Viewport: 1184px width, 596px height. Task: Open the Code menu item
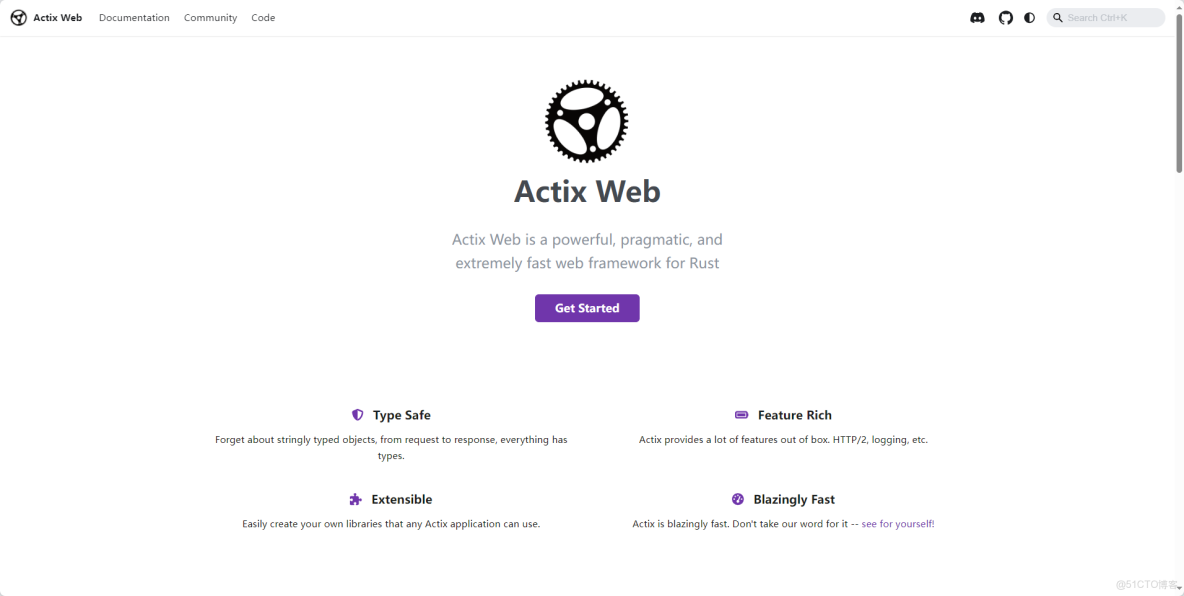[x=263, y=17]
